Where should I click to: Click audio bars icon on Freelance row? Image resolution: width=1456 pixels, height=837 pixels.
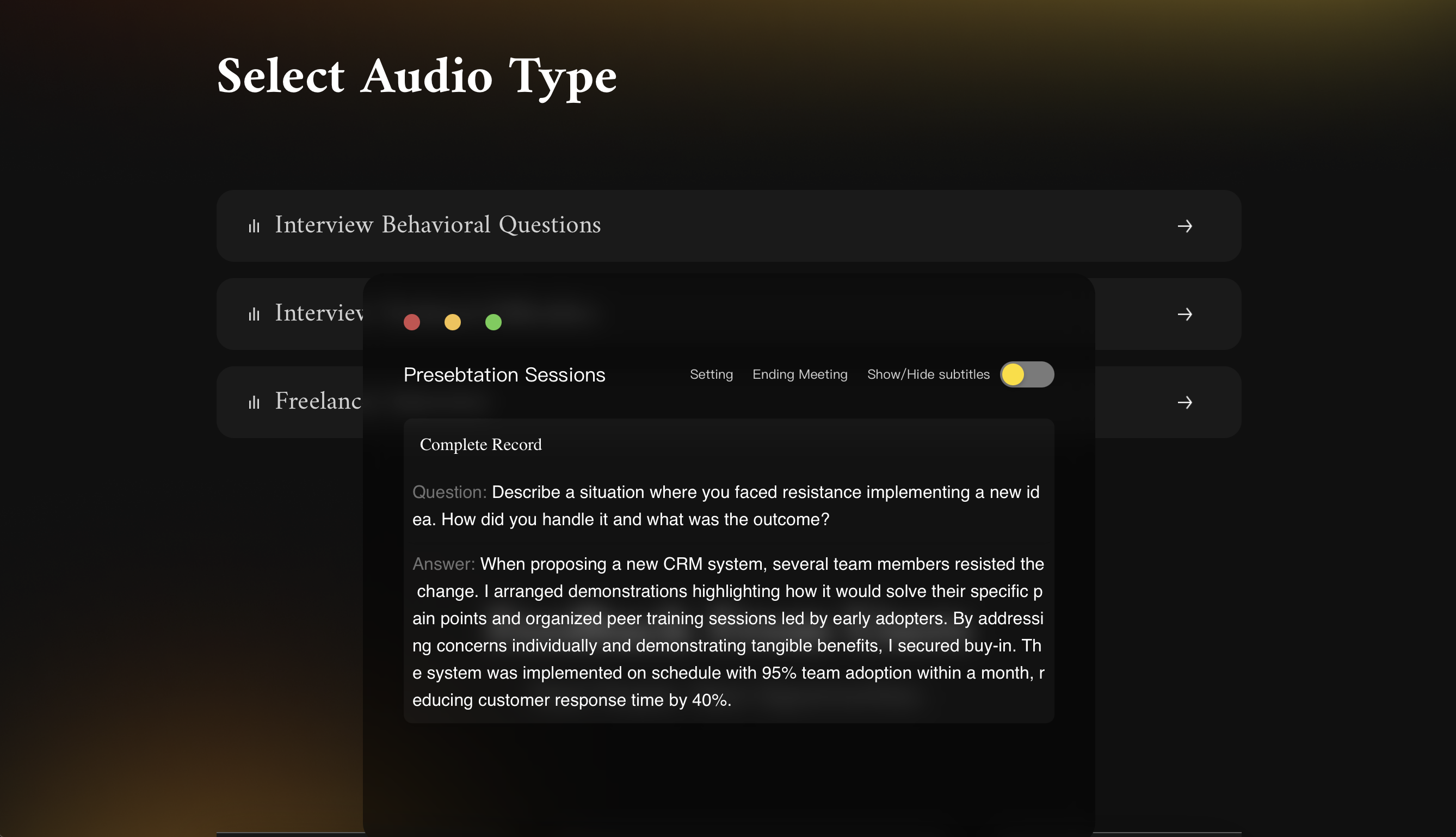coord(254,402)
